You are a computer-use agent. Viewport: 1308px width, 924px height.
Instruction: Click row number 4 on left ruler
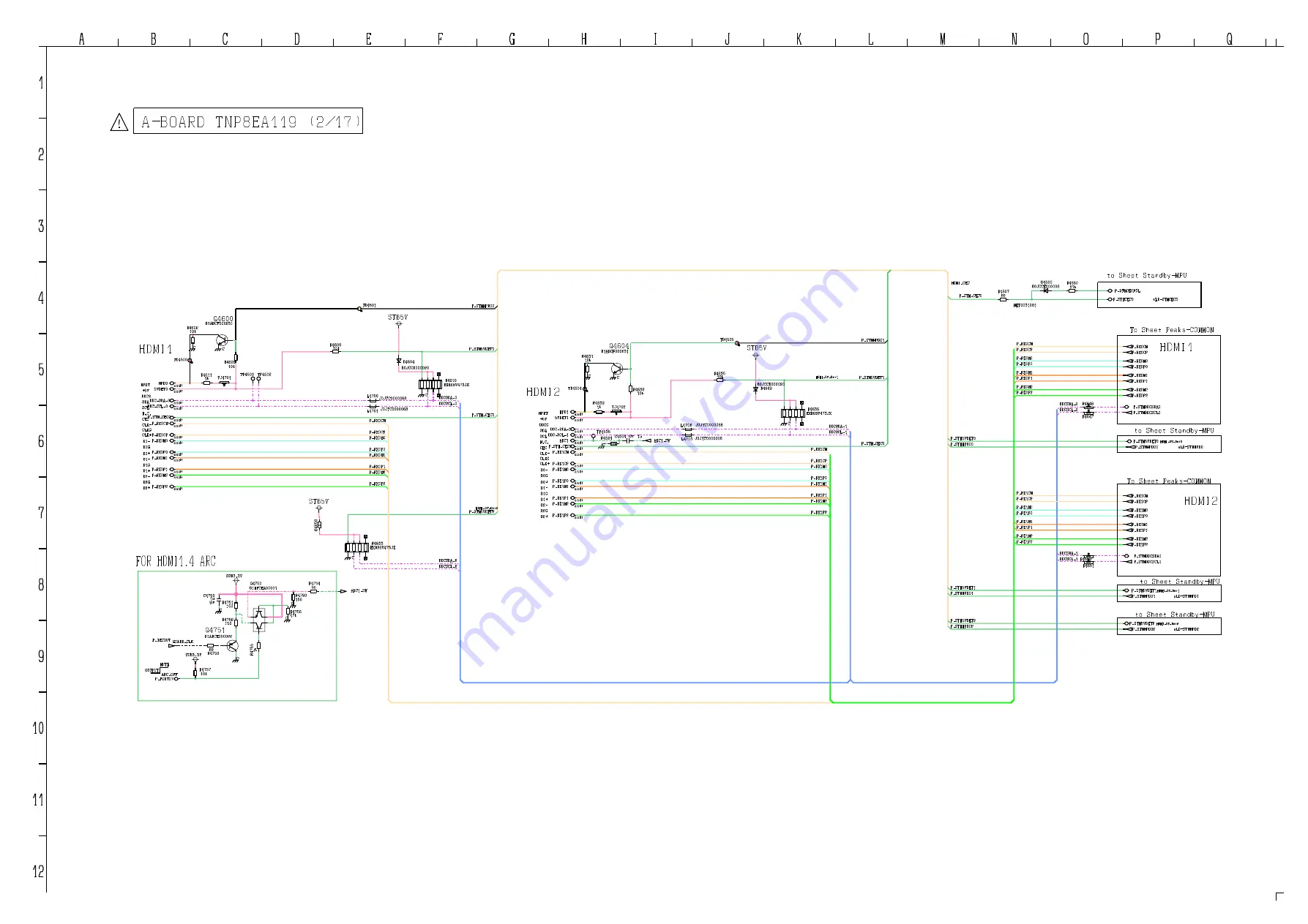click(41, 298)
